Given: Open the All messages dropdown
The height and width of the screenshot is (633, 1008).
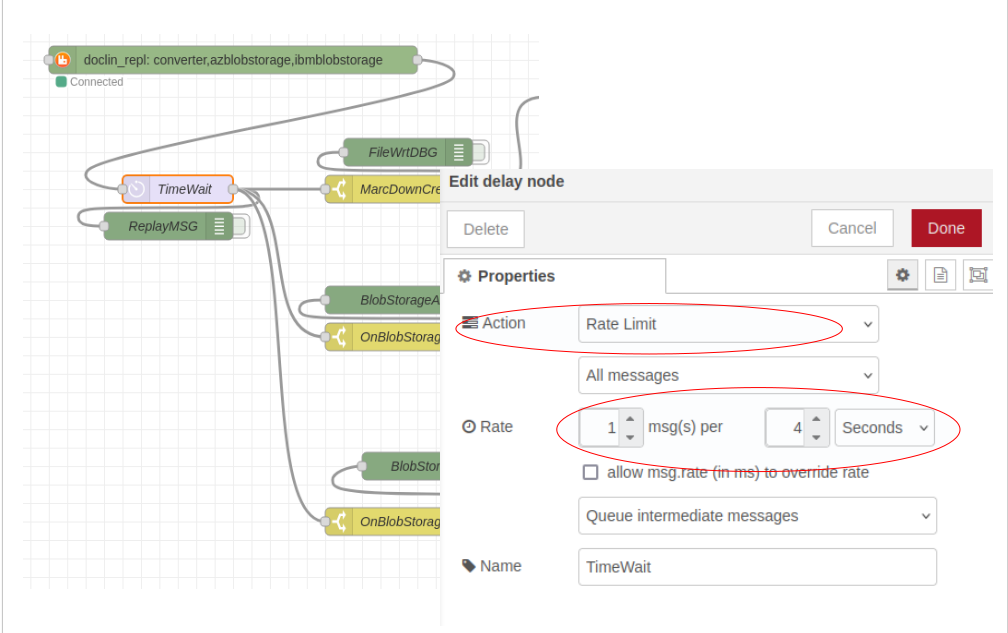Looking at the screenshot, I should 728,376.
